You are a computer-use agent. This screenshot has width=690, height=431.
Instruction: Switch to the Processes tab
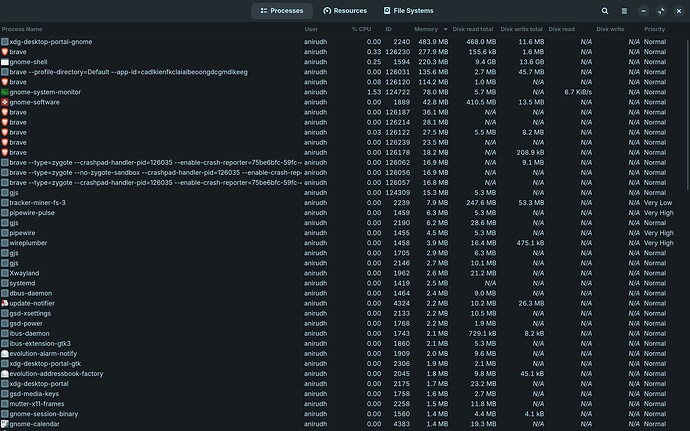coord(282,11)
